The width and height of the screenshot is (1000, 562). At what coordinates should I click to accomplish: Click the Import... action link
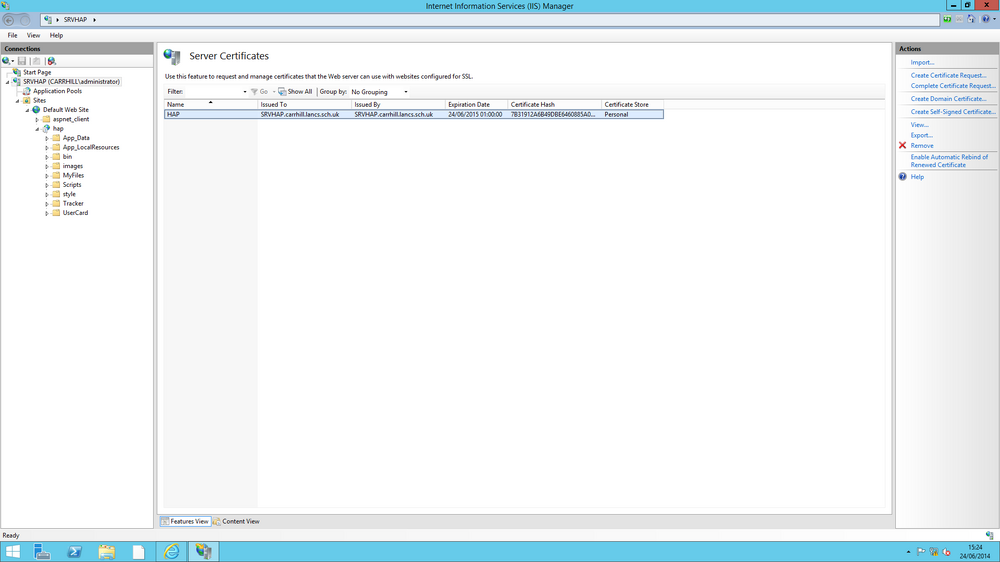[922, 63]
